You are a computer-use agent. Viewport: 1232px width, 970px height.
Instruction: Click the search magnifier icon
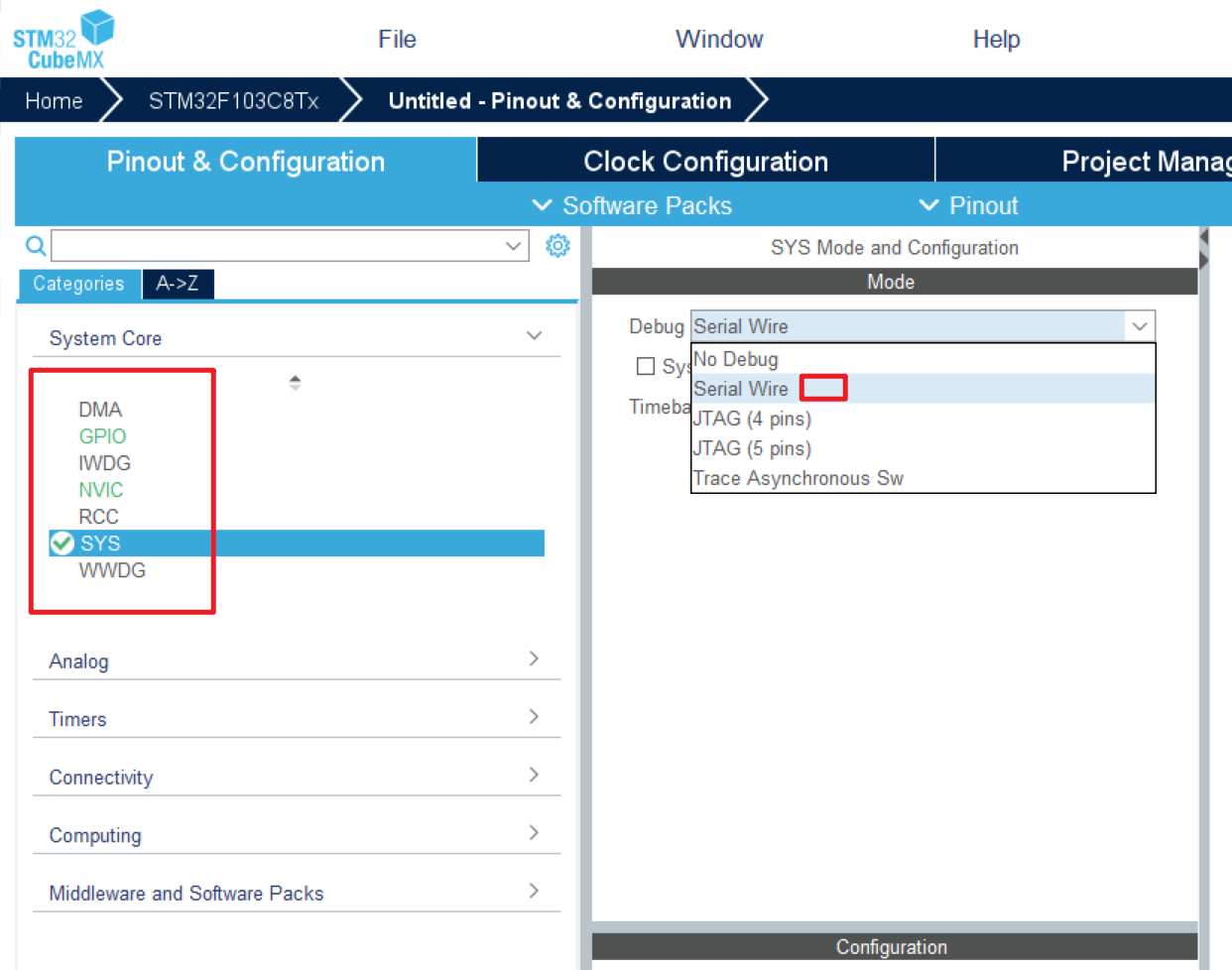[x=36, y=245]
